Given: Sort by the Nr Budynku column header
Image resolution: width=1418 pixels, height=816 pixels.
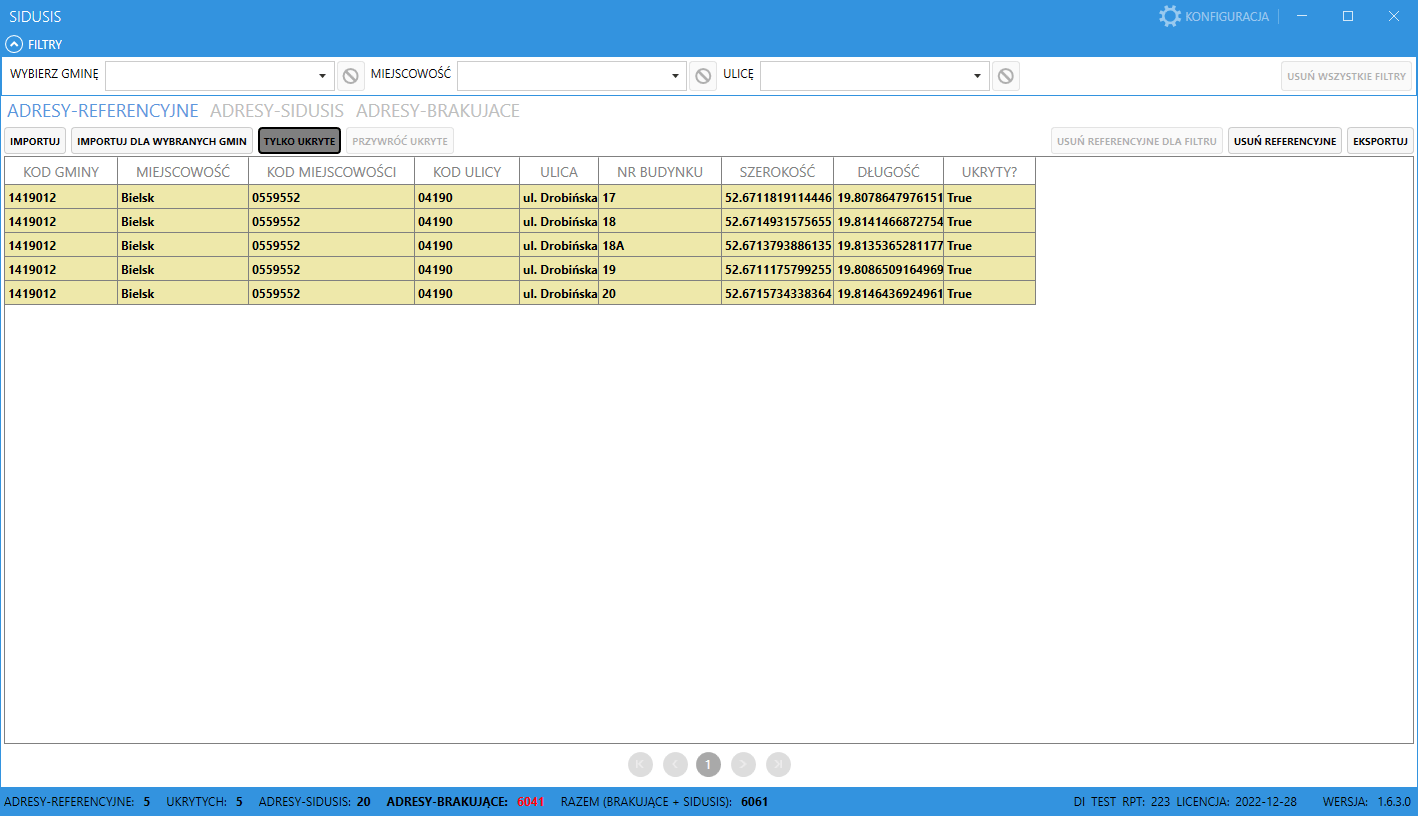Looking at the screenshot, I should (660, 172).
